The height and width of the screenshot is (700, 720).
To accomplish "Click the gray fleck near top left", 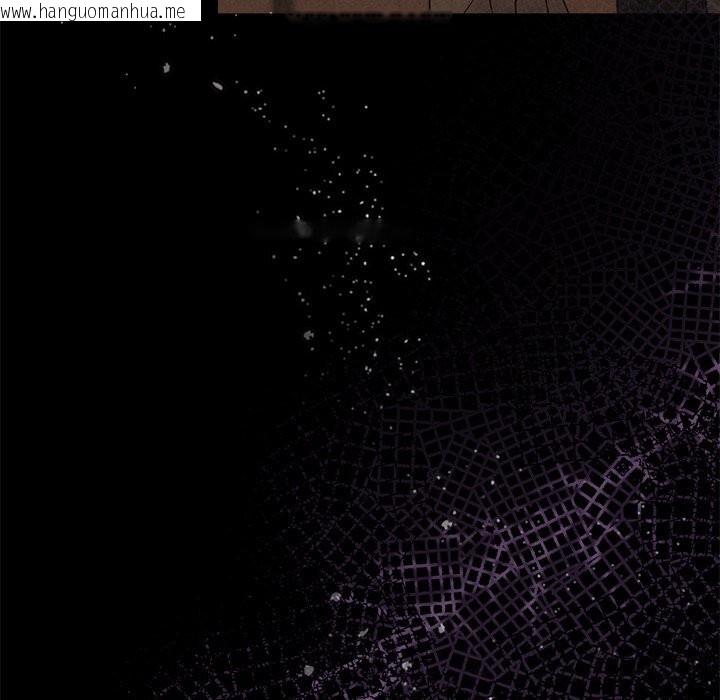I will click(166, 69).
